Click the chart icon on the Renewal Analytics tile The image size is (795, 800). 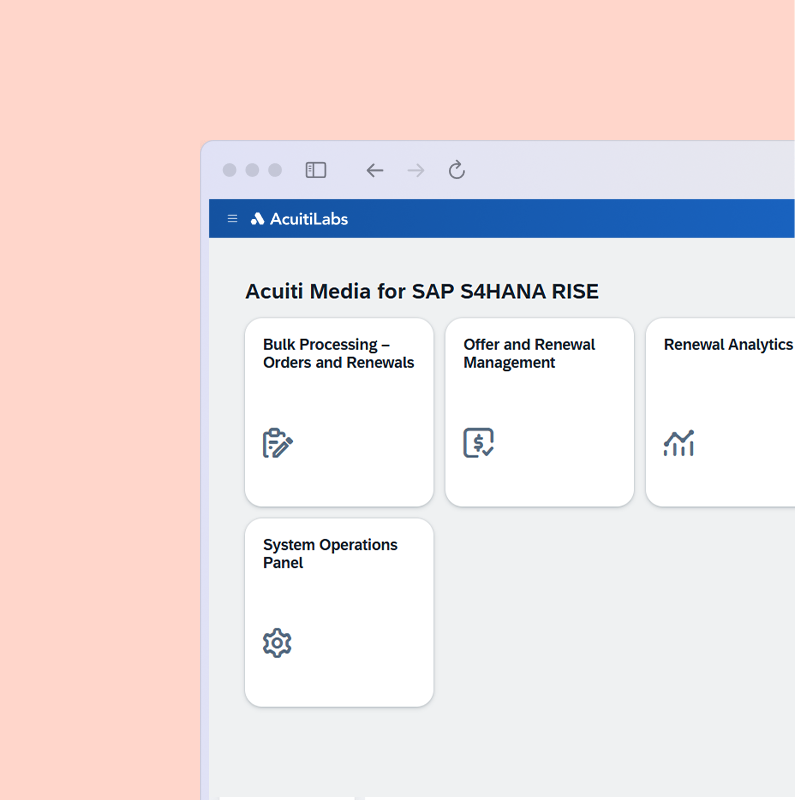pyautogui.click(x=679, y=443)
